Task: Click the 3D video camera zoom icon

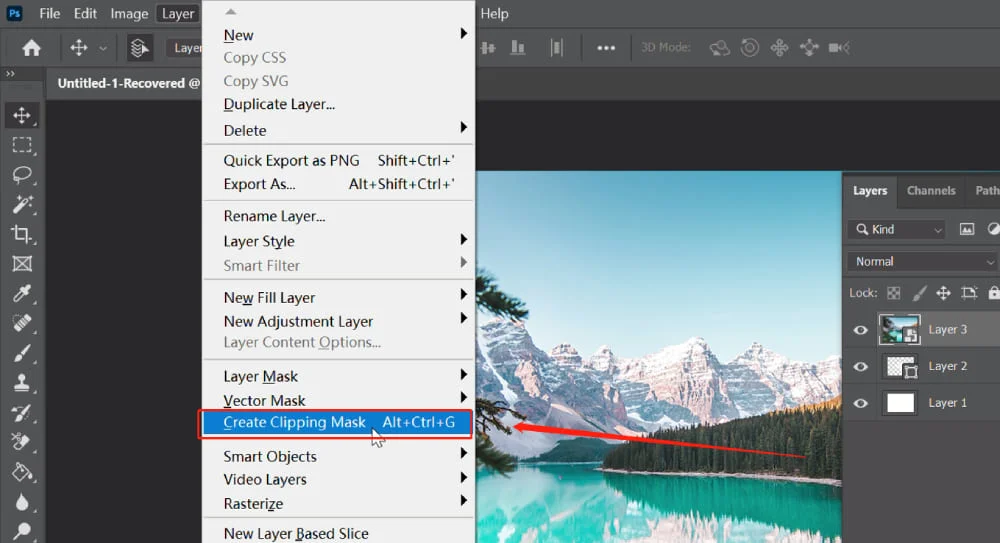Action: point(839,48)
